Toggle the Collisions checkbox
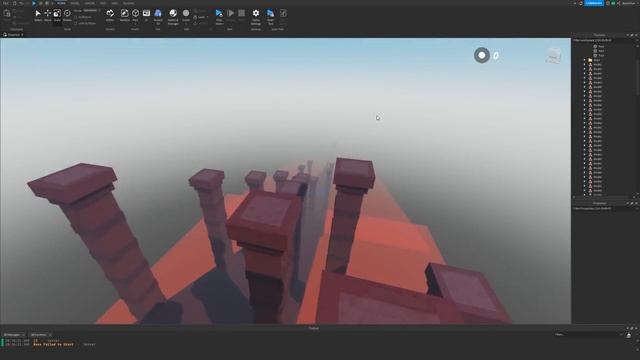Viewport: 640px width, 360px height. [x=76, y=17]
